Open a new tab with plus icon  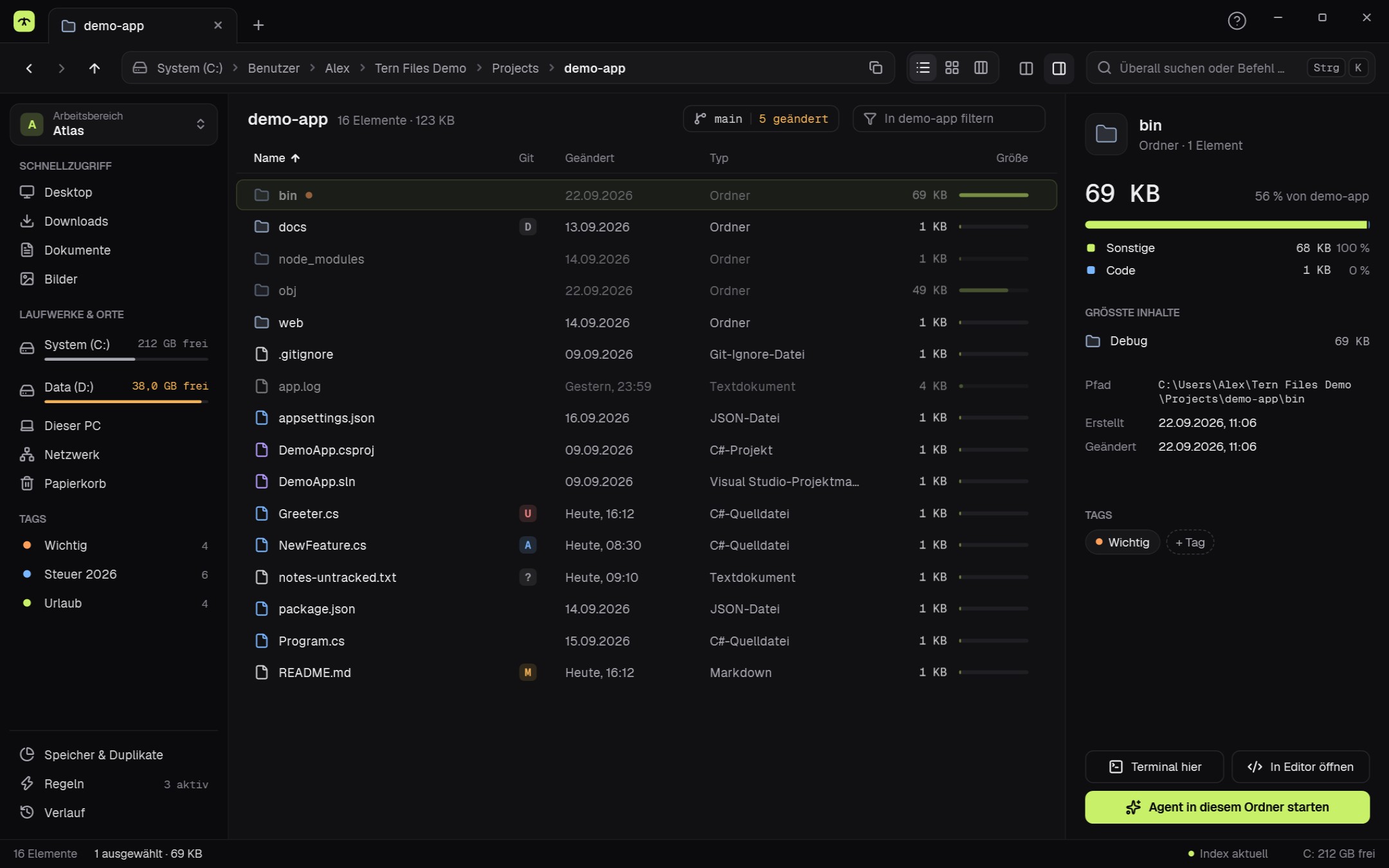pyautogui.click(x=259, y=25)
